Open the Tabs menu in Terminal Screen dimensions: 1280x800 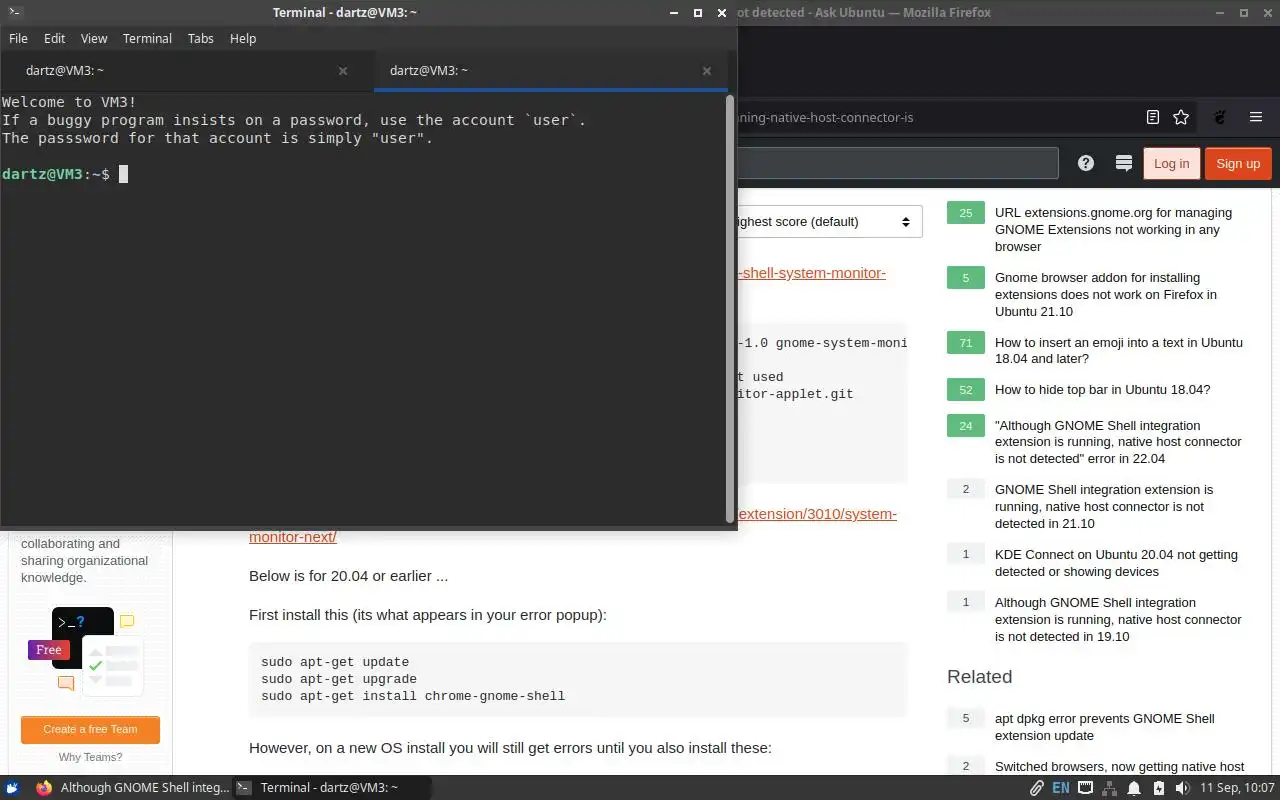pos(200,38)
